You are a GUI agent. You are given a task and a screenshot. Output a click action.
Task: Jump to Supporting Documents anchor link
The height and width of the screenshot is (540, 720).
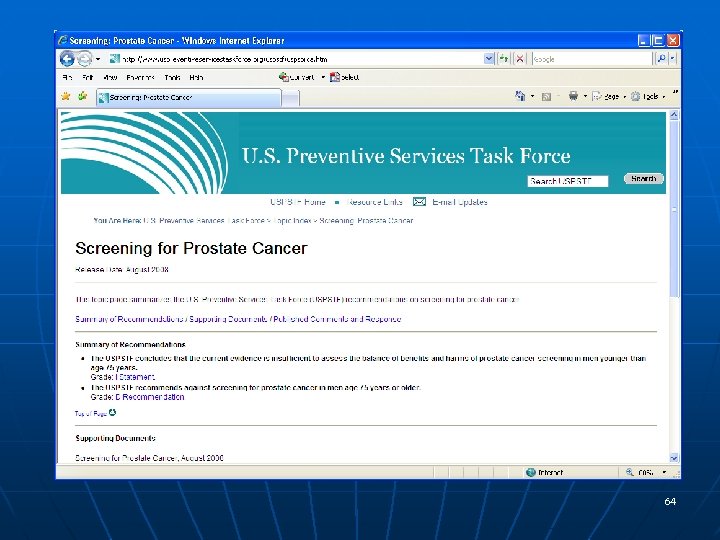click(228, 319)
